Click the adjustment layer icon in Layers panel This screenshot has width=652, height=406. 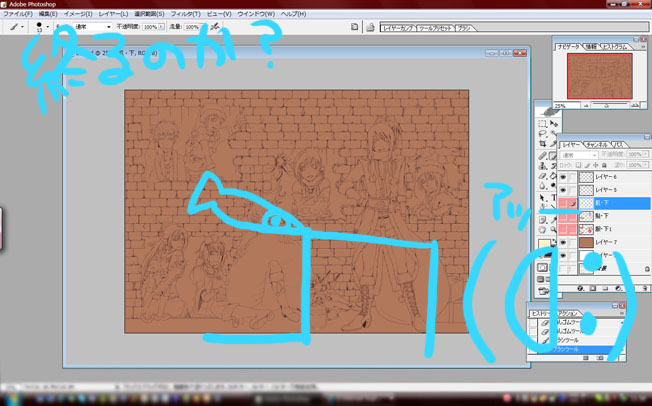click(x=618, y=288)
